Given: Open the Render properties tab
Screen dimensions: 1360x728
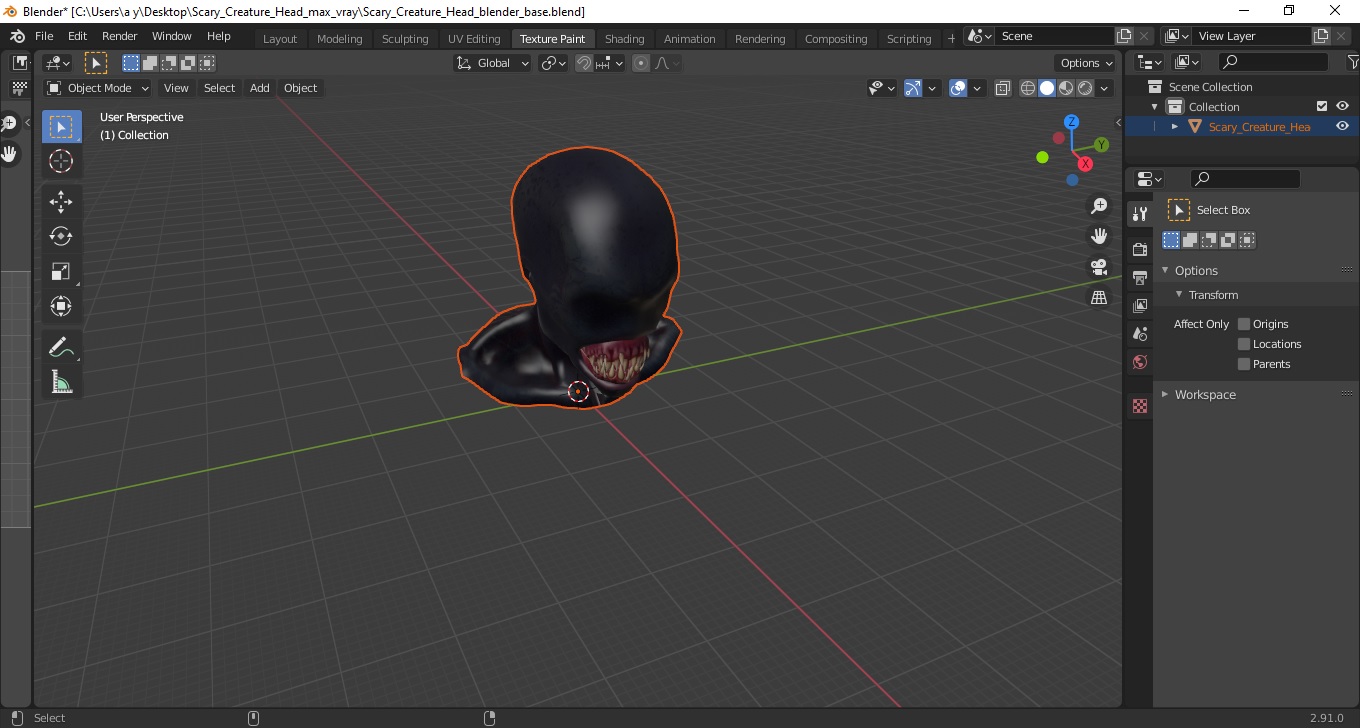Looking at the screenshot, I should coord(1139,249).
